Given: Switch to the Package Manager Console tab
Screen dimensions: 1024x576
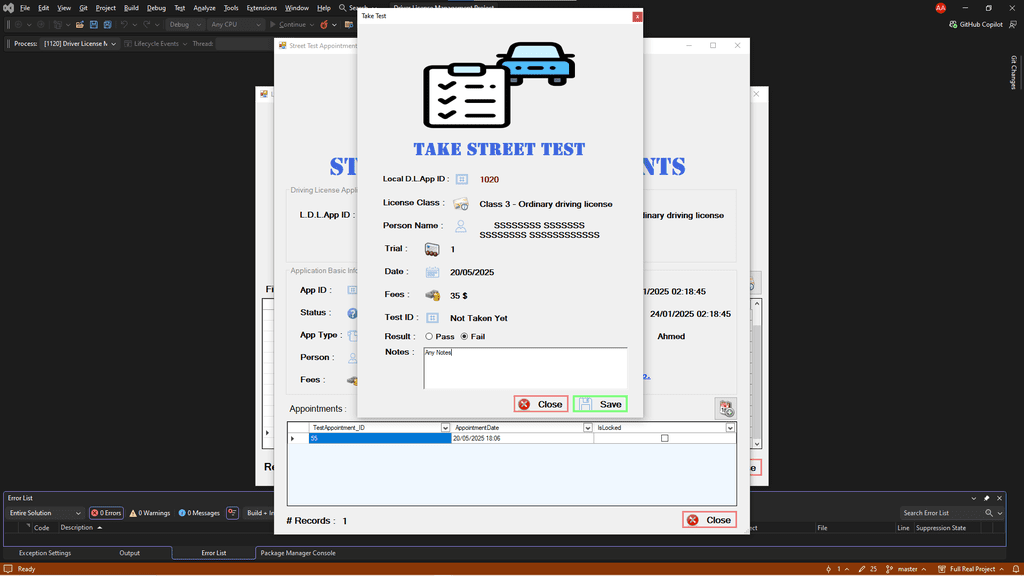Looking at the screenshot, I should 298,553.
